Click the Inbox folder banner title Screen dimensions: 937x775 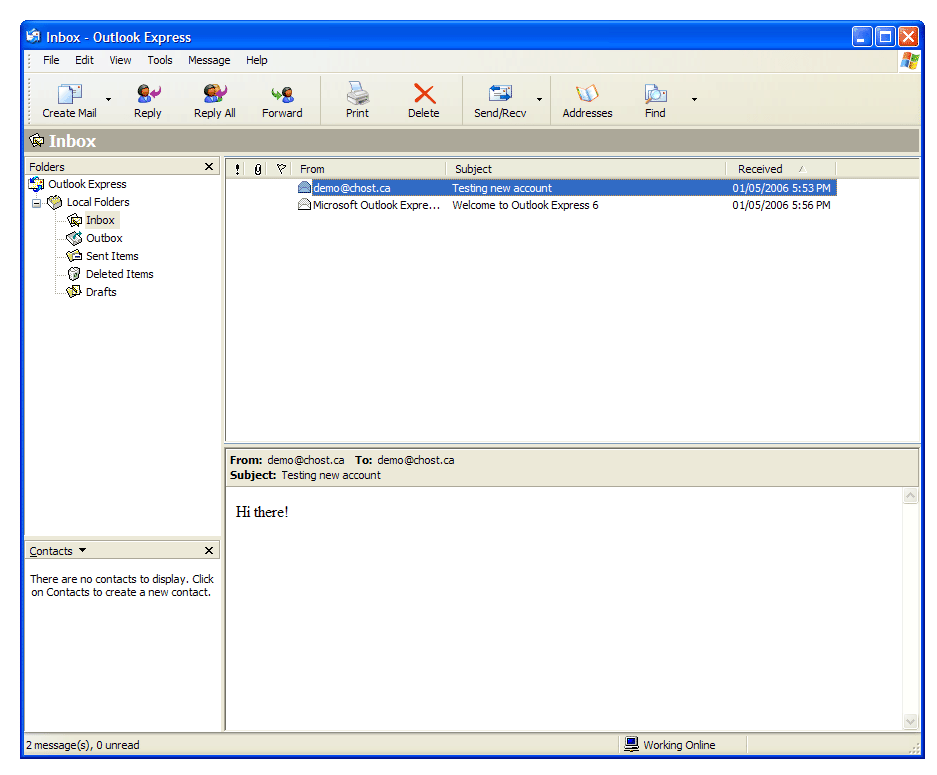pos(72,141)
